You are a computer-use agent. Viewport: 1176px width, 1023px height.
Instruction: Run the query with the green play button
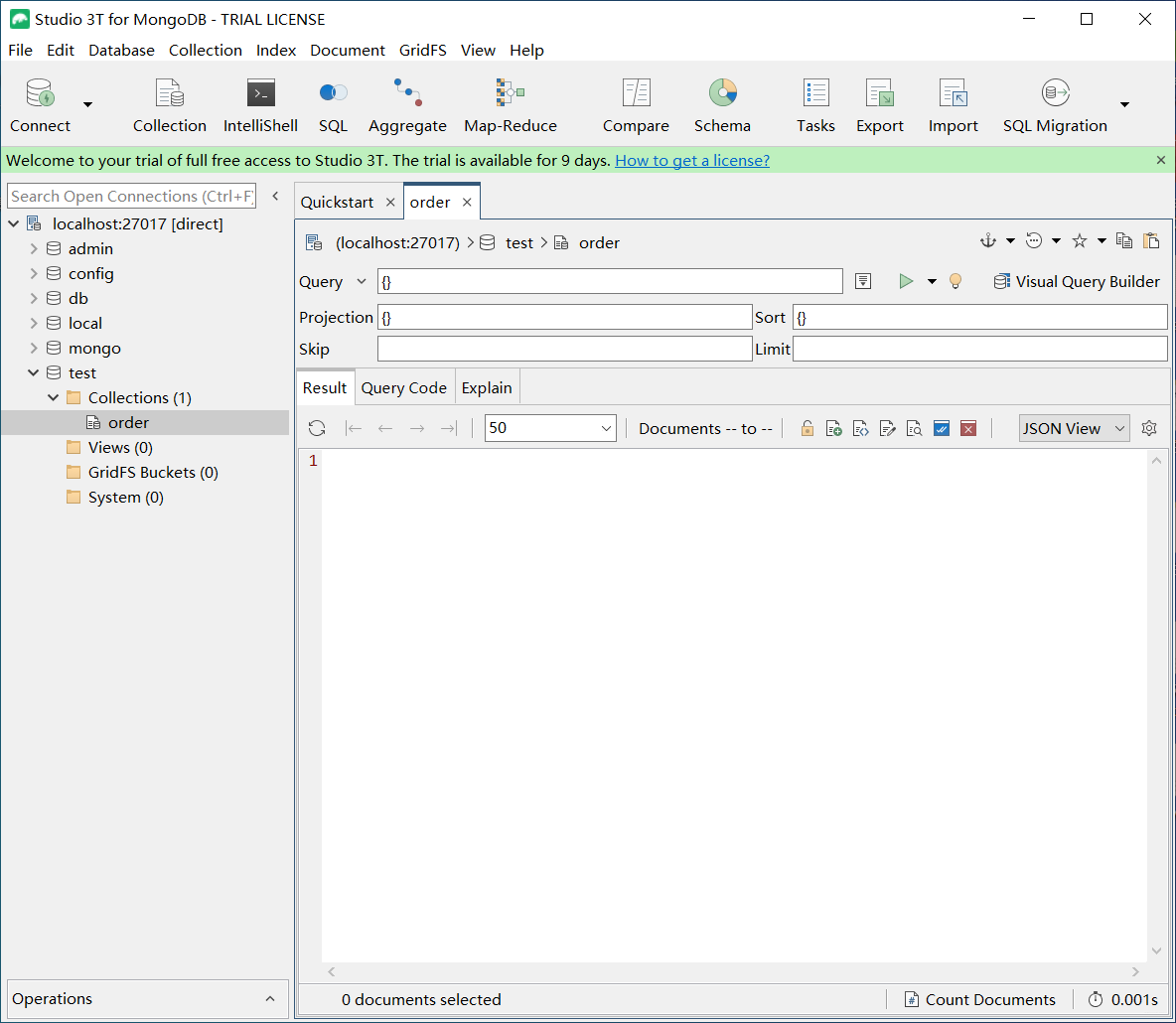pos(906,282)
